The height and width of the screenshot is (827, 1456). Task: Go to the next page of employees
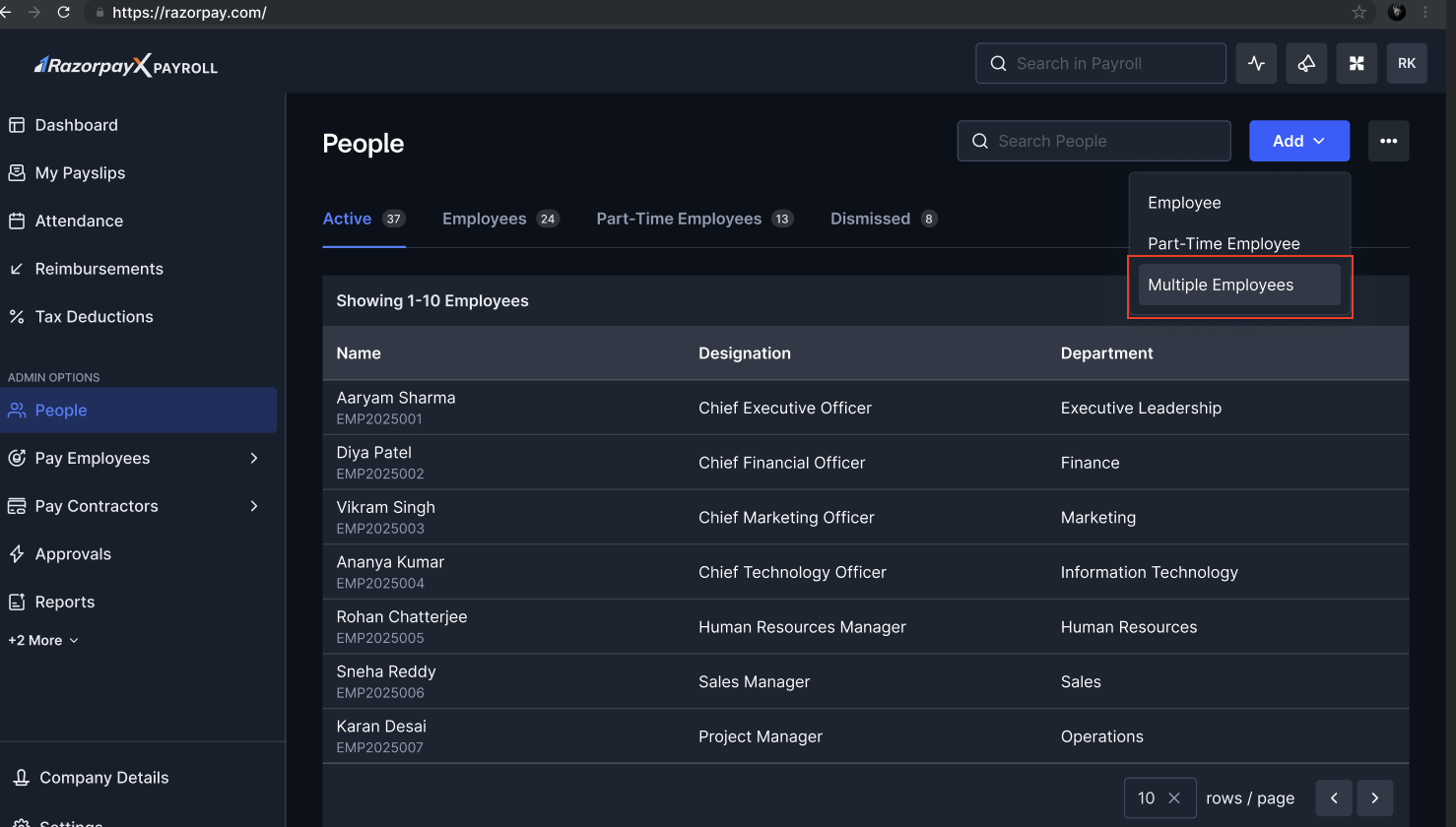[1375, 798]
